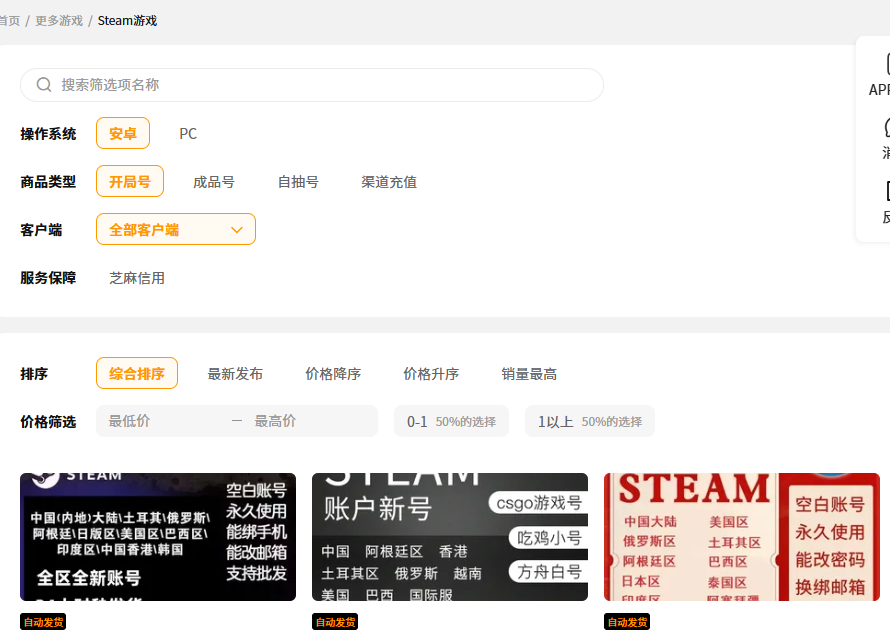The image size is (890, 634).
Task: Go to 更多游戏 breadcrumb link
Action: pos(59,20)
